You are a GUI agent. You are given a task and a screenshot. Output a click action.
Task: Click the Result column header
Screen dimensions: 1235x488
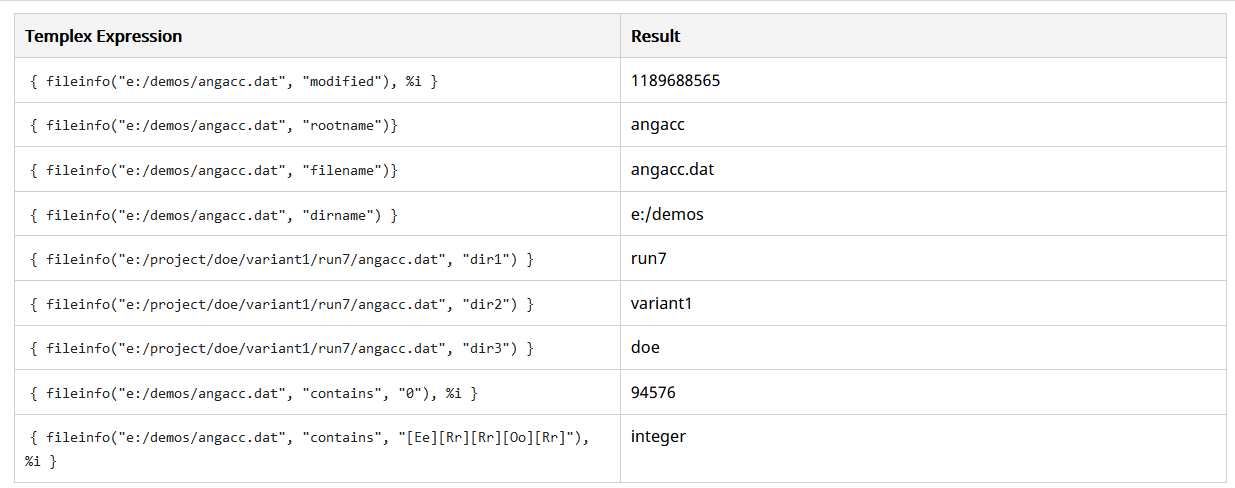[x=656, y=36]
